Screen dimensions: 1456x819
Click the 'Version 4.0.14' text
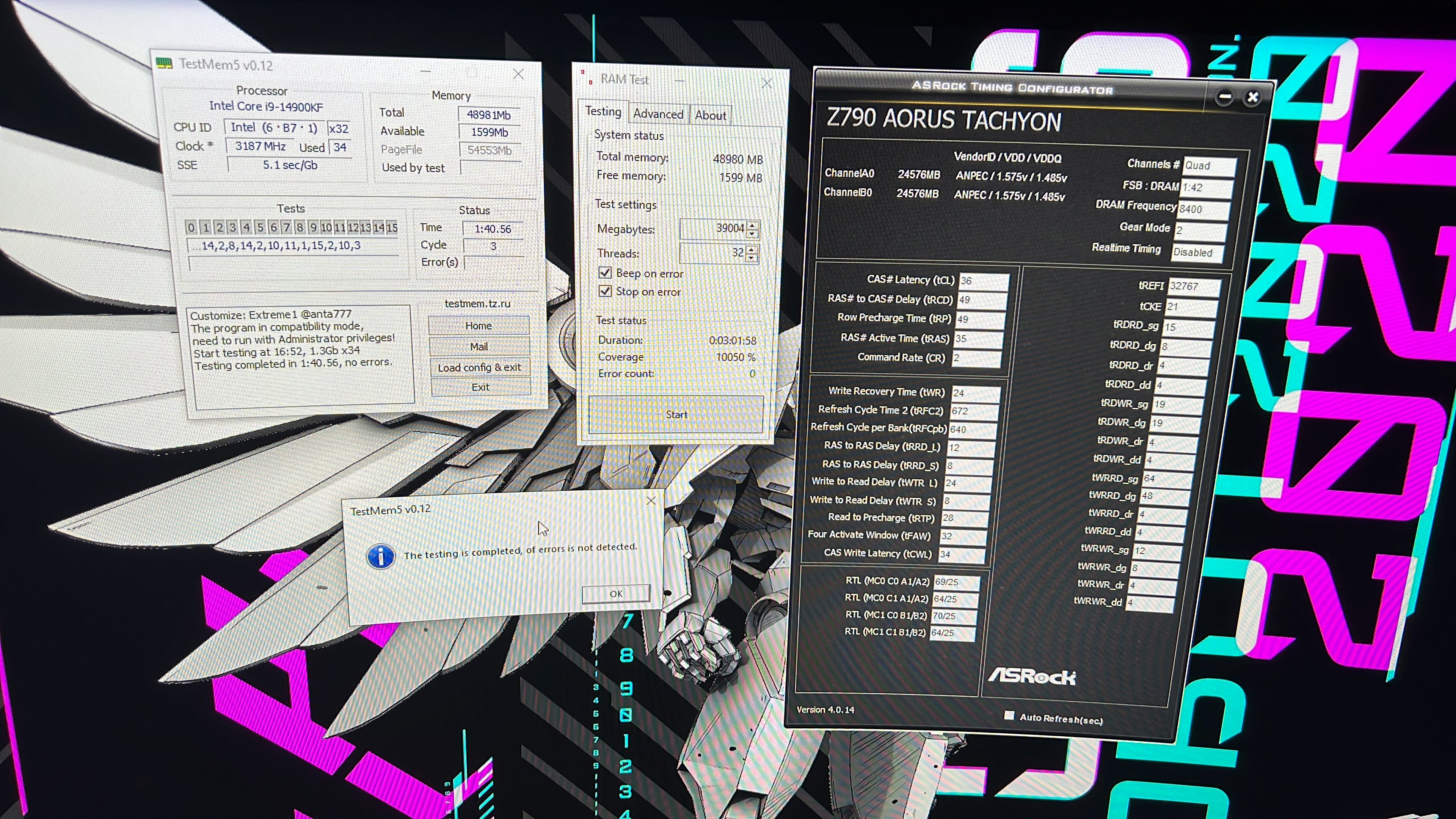825,710
